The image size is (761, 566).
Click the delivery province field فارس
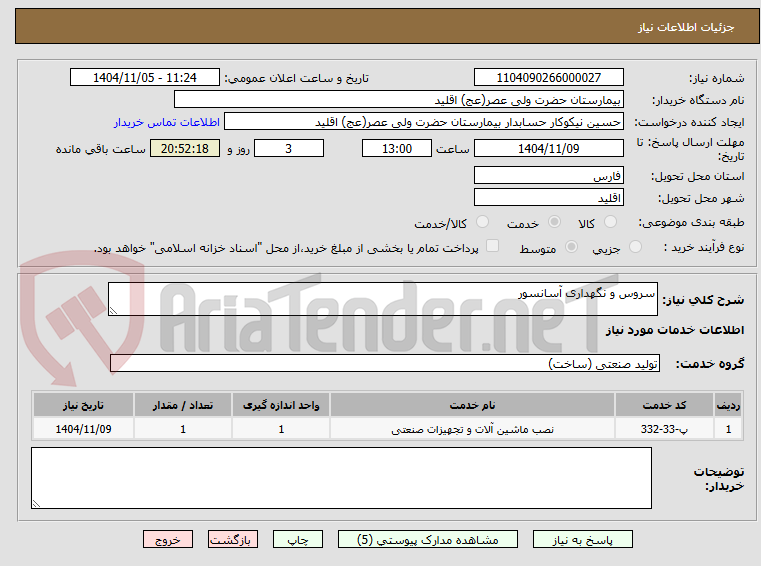(548, 176)
